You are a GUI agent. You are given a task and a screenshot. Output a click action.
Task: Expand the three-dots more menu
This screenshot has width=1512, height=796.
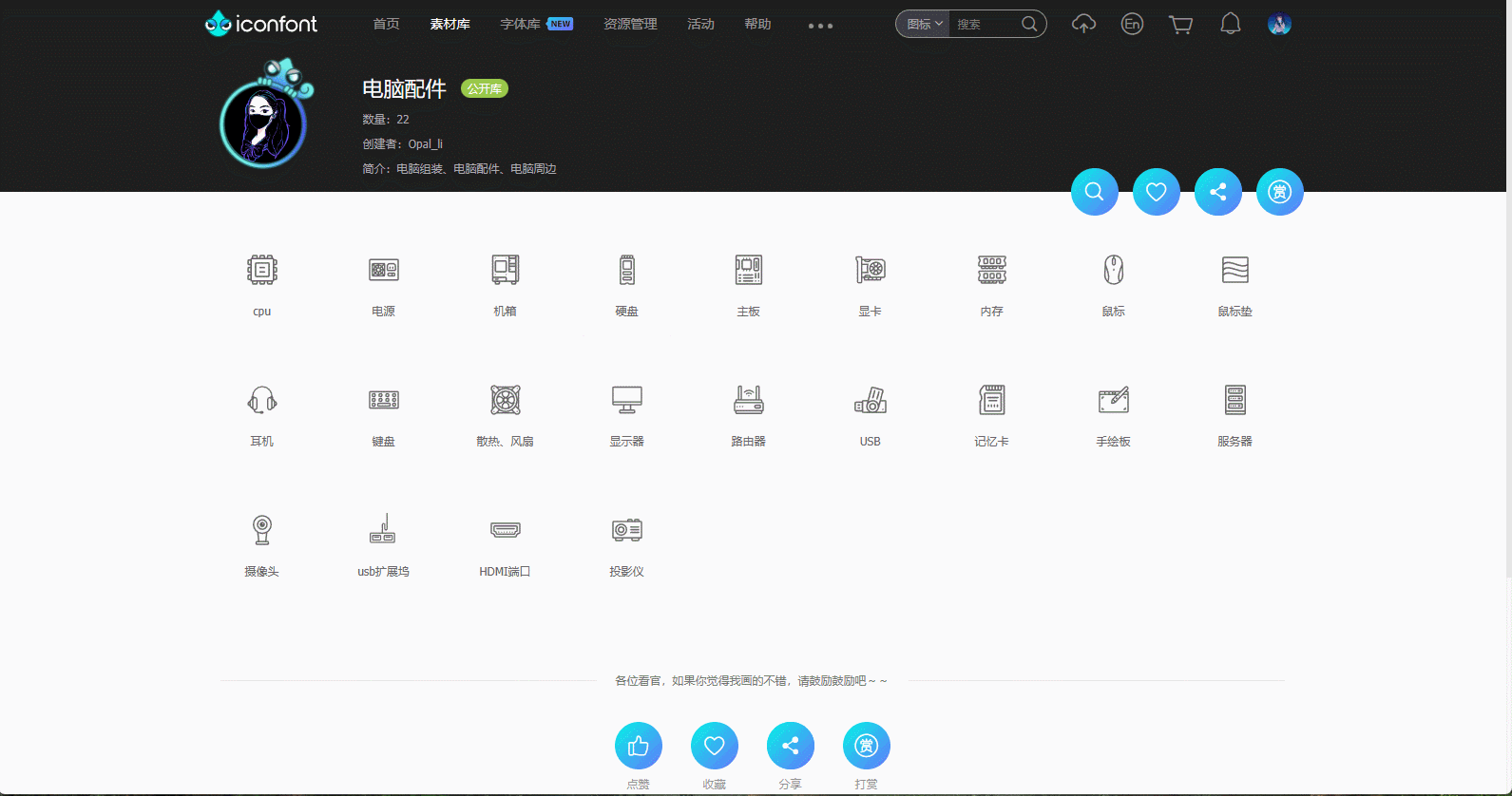(820, 26)
